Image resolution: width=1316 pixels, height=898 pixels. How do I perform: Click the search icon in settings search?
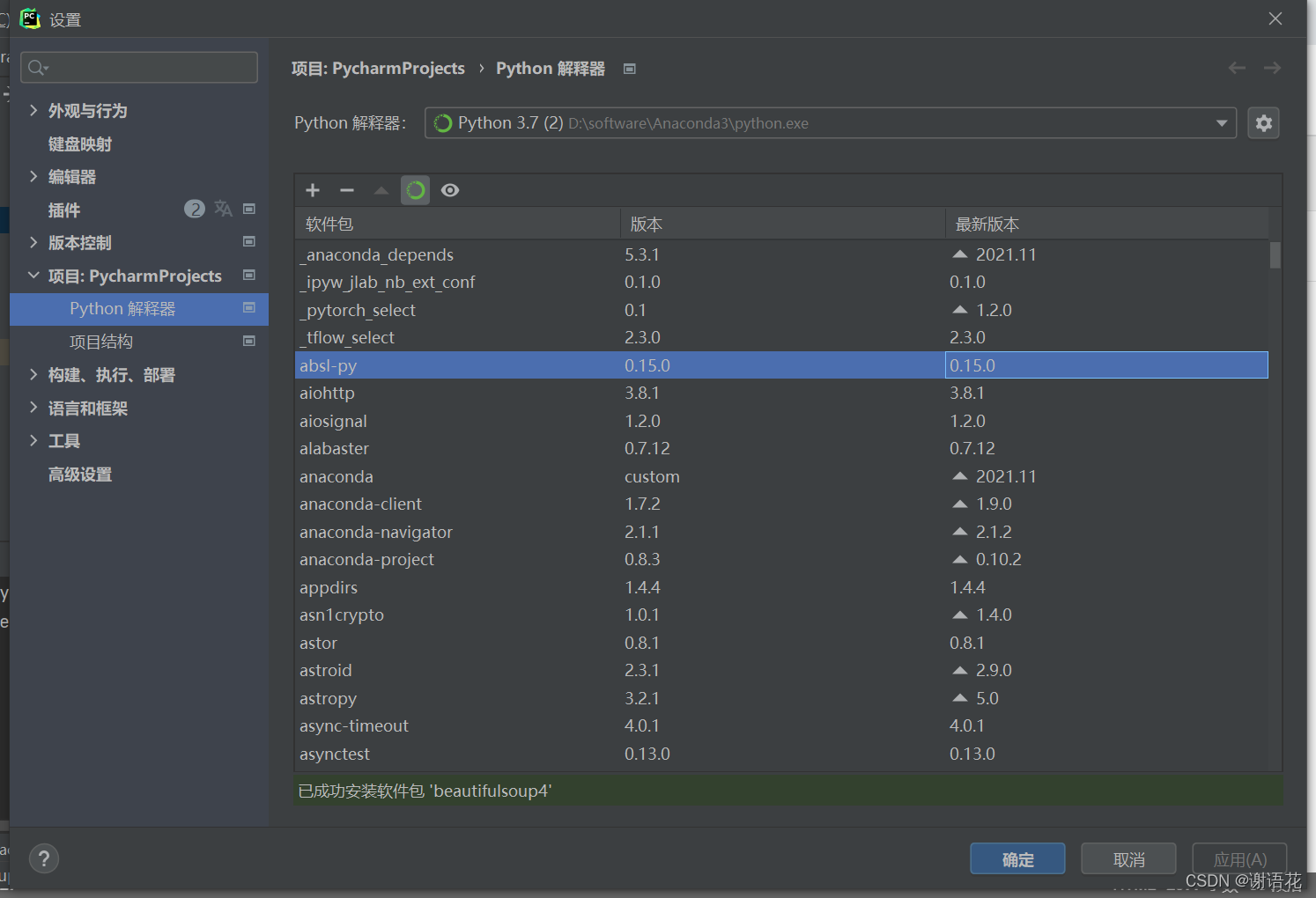(38, 67)
